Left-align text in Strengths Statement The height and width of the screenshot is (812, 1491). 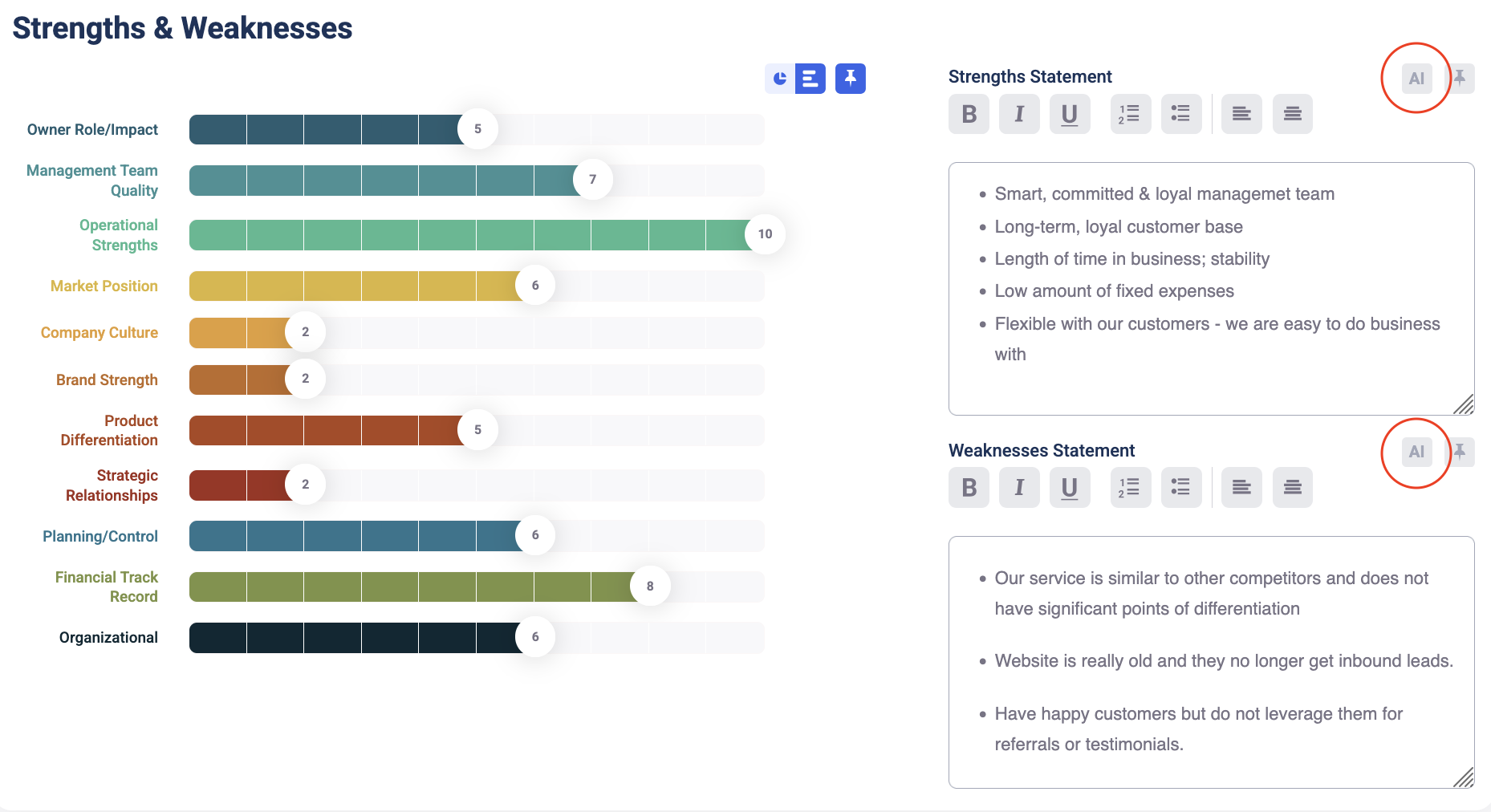[x=1241, y=114]
